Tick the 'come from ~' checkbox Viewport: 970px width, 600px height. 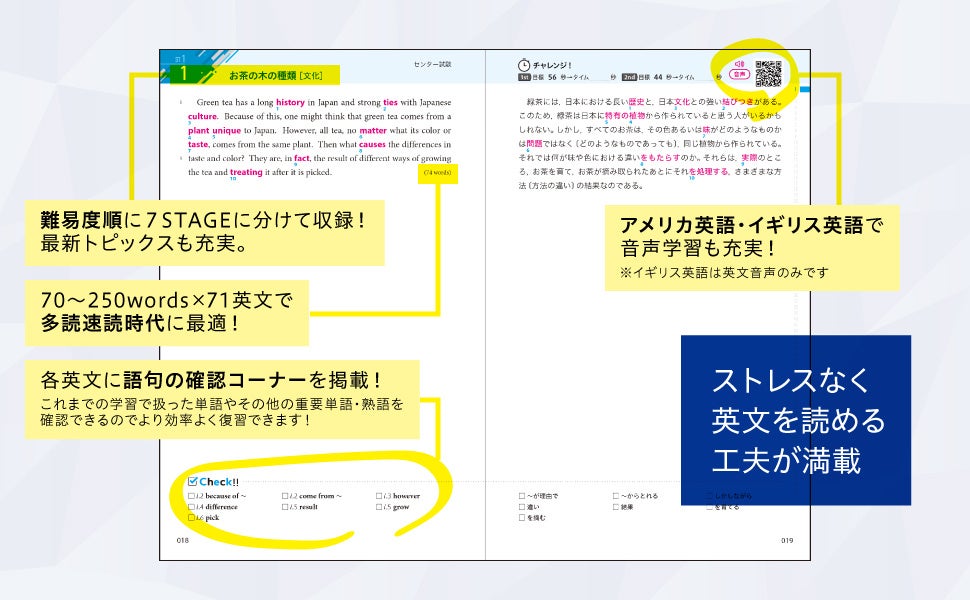click(285, 496)
